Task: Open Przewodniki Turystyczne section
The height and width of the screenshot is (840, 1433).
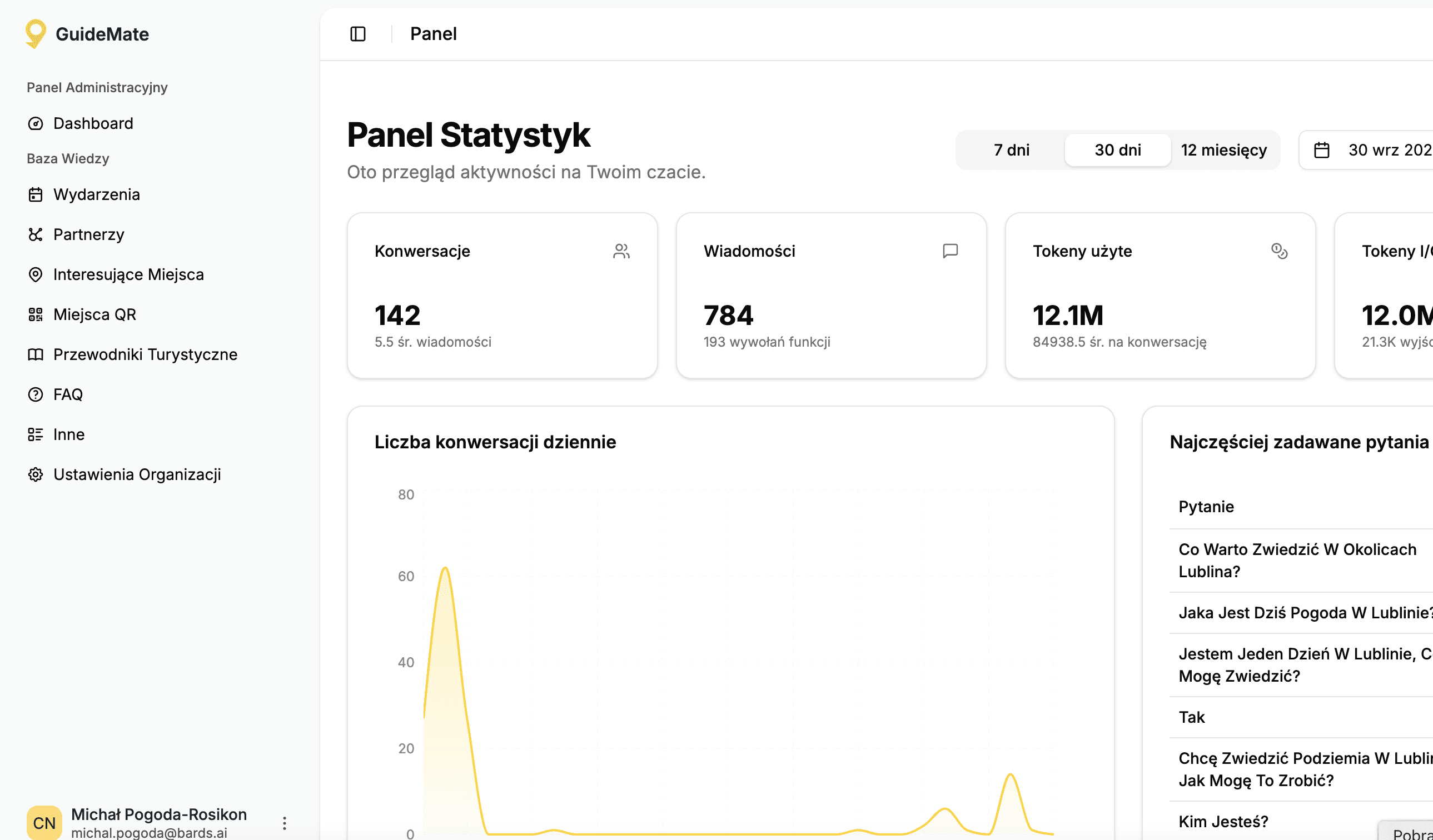Action: pos(146,354)
